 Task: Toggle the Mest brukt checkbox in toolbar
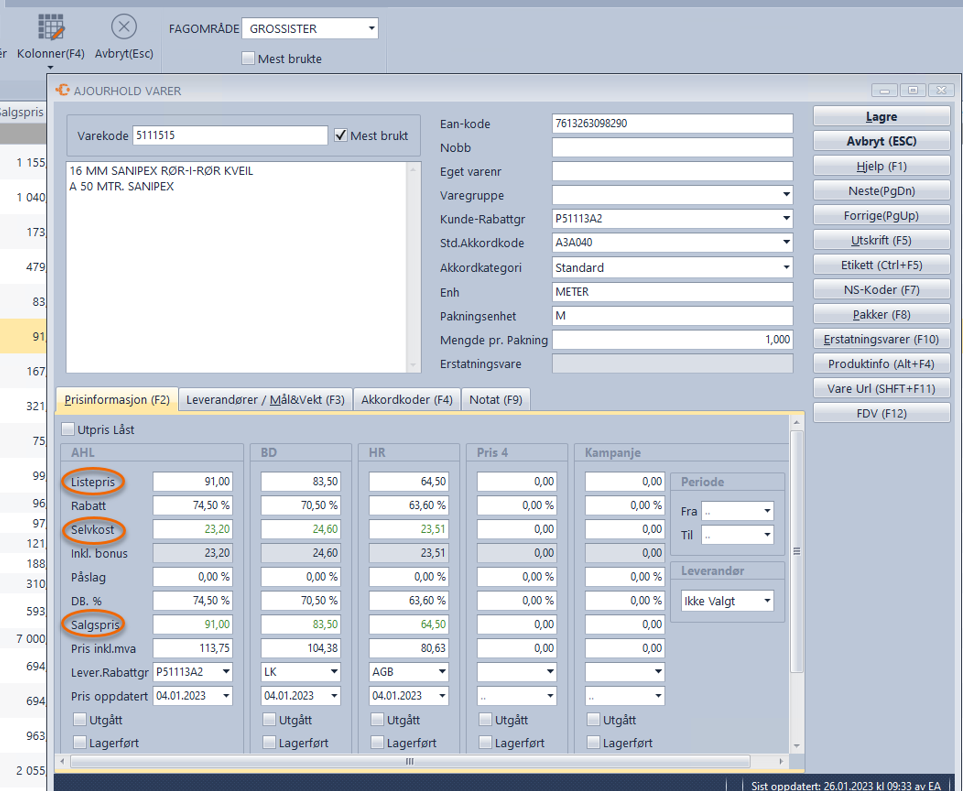249,59
